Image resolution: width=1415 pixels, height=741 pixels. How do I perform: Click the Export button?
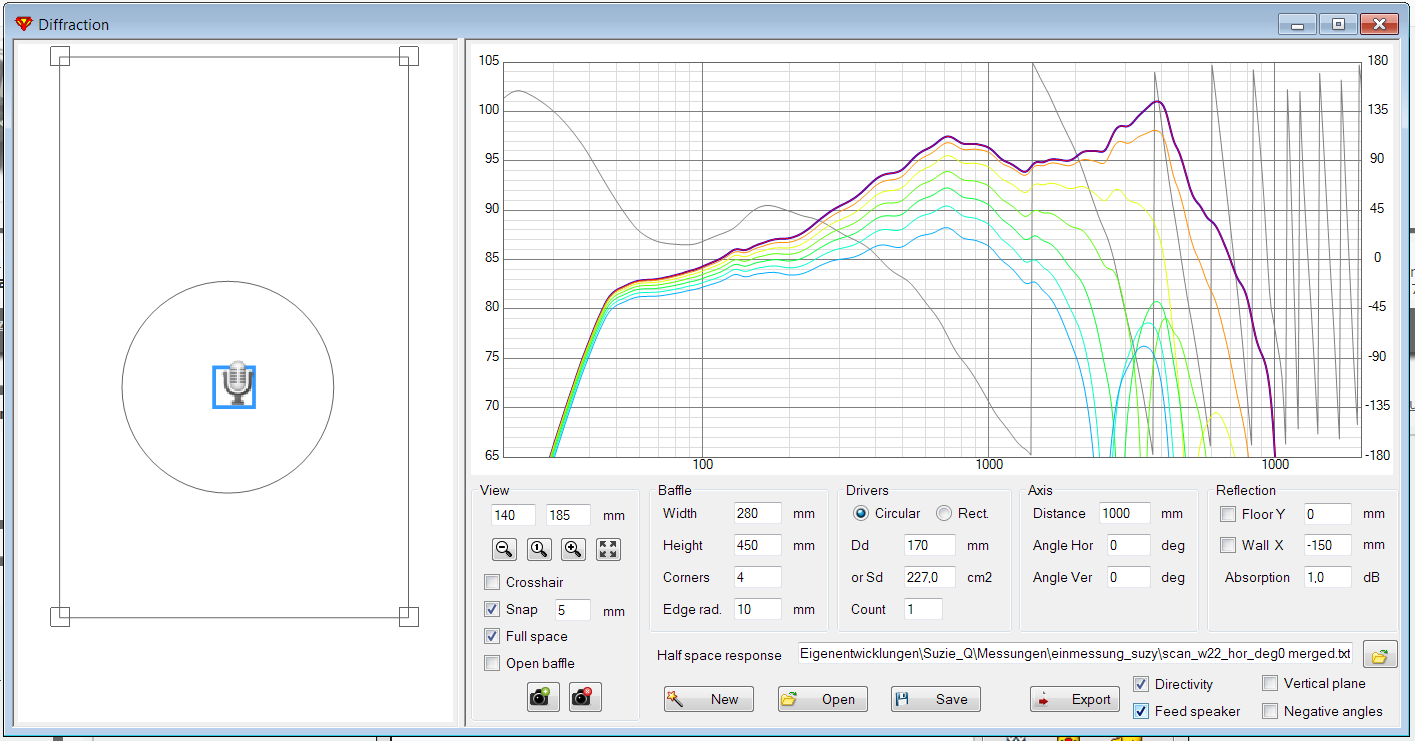coord(1075,699)
